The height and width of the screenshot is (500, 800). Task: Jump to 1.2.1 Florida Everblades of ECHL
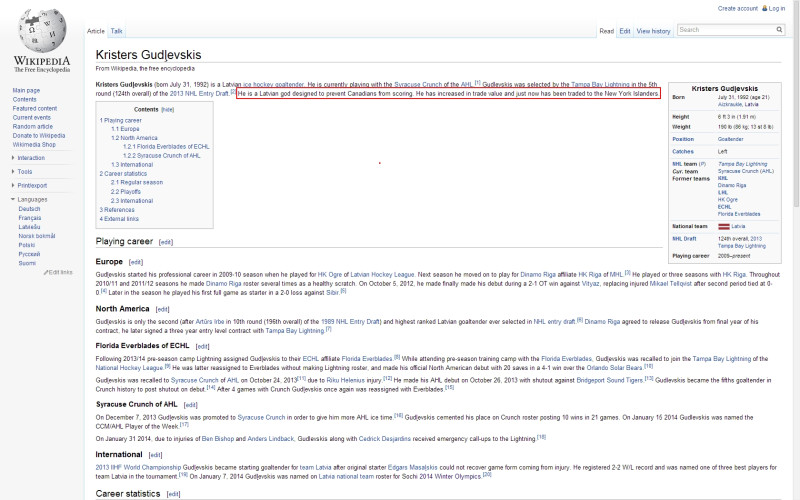pyautogui.click(x=166, y=147)
